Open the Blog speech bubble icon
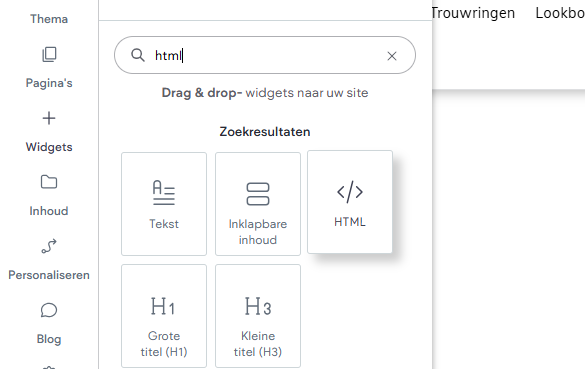Screen dimensions: 585x369 click(49, 310)
